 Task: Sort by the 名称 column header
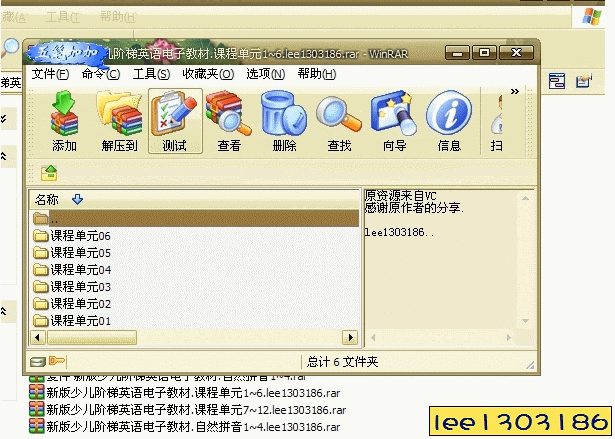48,199
